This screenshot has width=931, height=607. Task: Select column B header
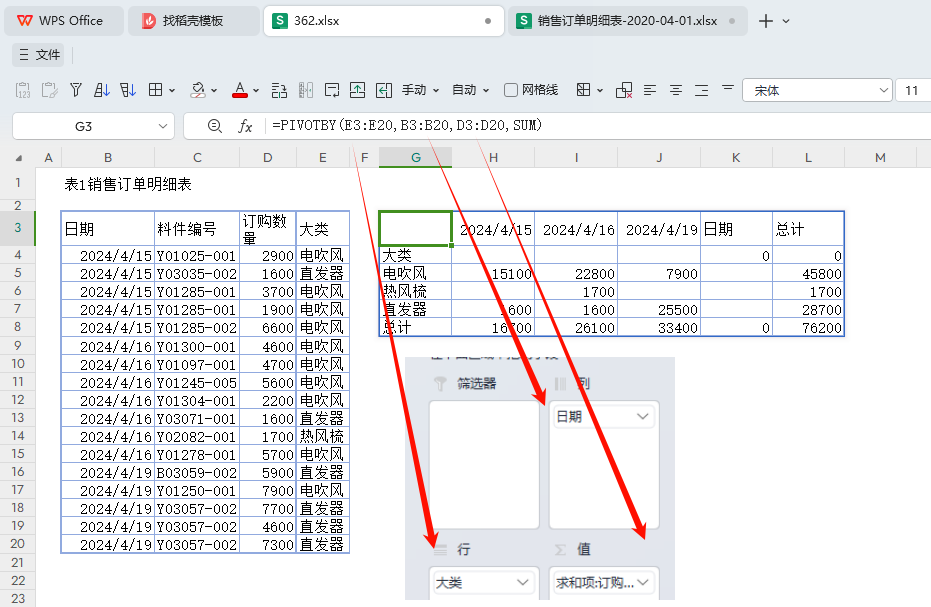(x=107, y=158)
